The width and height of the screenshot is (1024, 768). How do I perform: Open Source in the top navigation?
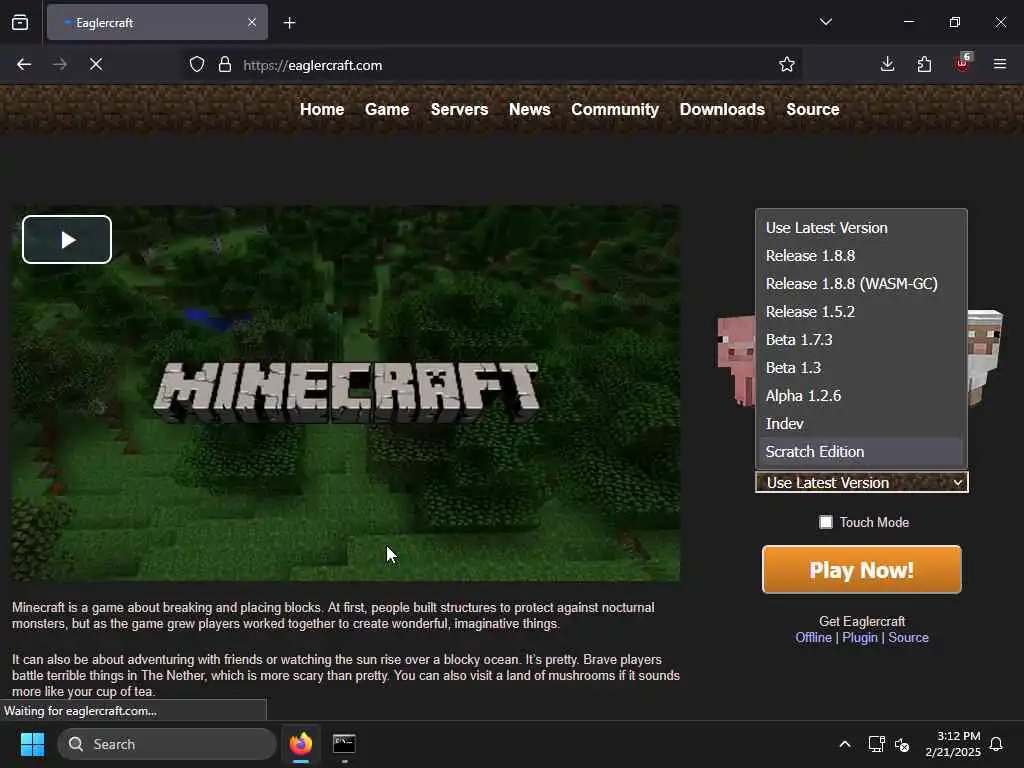[x=812, y=110]
